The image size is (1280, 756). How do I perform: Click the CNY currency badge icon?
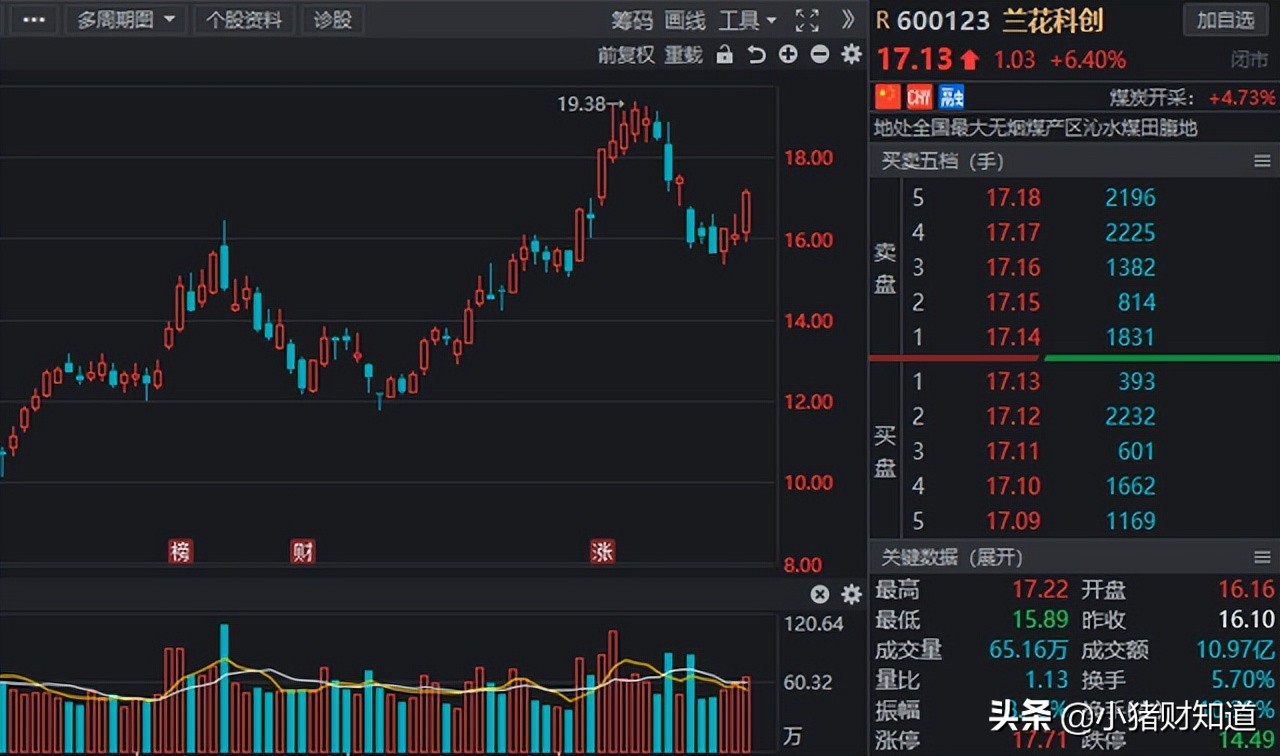pos(920,97)
